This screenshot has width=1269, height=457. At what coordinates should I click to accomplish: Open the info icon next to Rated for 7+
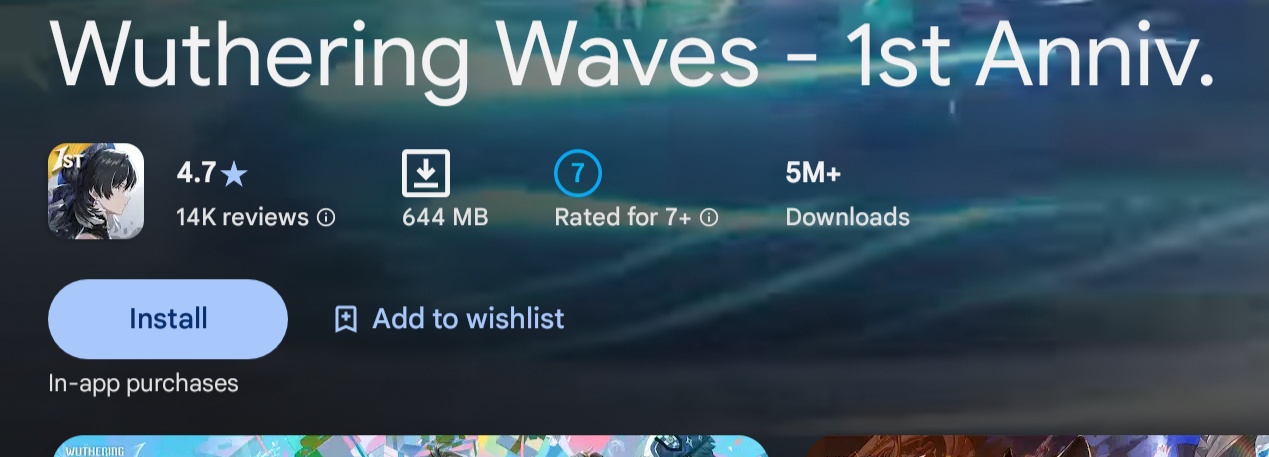tap(709, 217)
